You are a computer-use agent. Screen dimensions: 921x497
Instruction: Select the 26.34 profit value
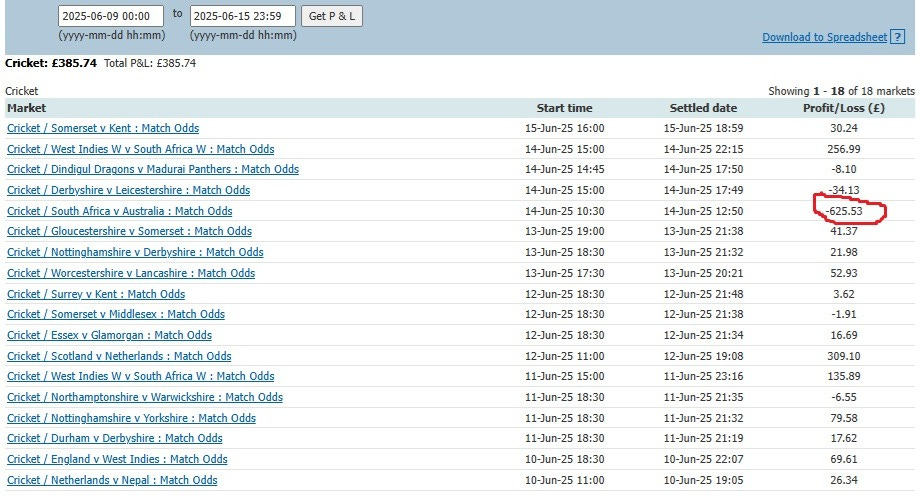(844, 481)
